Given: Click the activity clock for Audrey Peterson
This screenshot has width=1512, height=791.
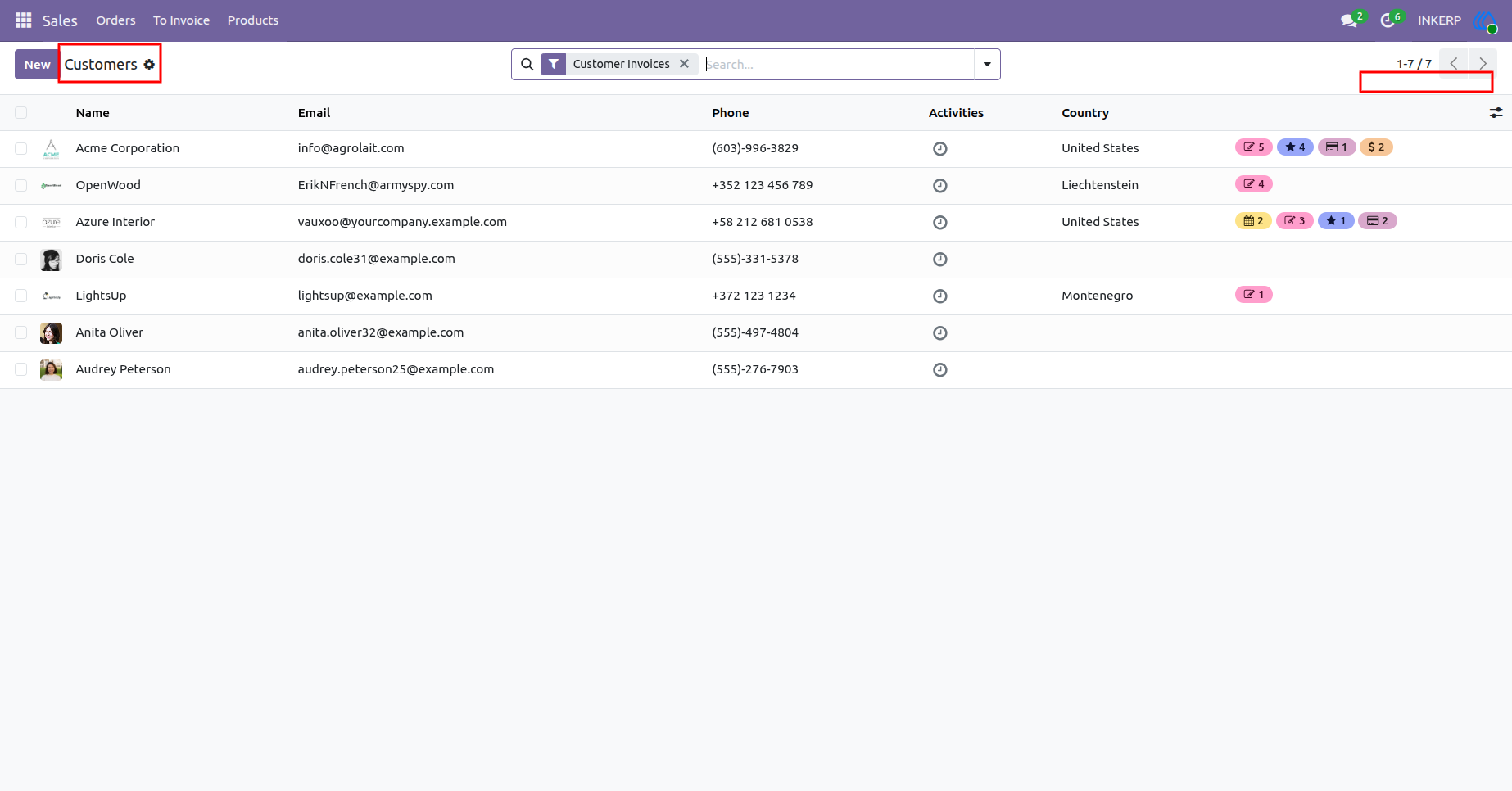Looking at the screenshot, I should pyautogui.click(x=940, y=369).
